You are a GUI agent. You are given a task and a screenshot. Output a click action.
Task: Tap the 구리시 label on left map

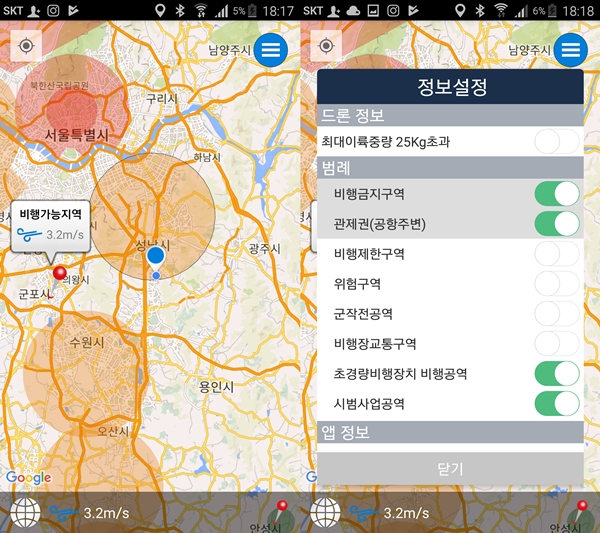(x=161, y=99)
